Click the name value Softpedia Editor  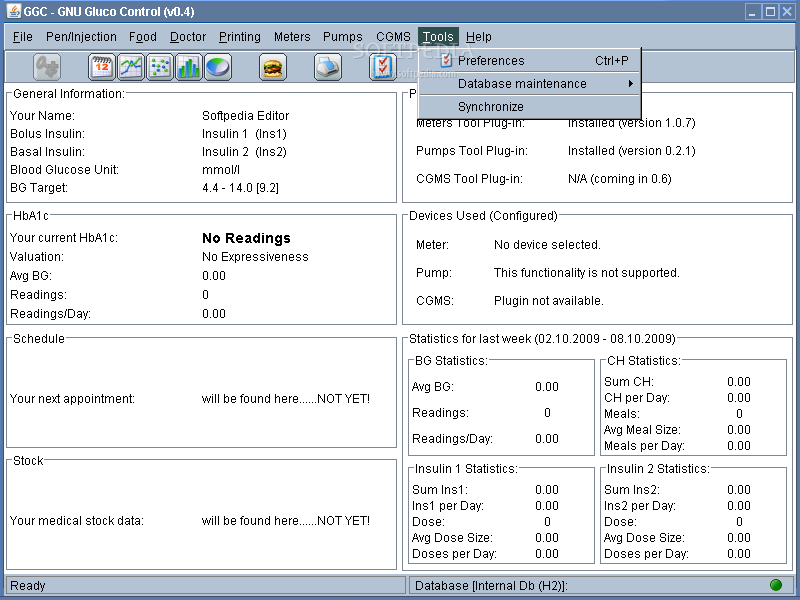[245, 115]
